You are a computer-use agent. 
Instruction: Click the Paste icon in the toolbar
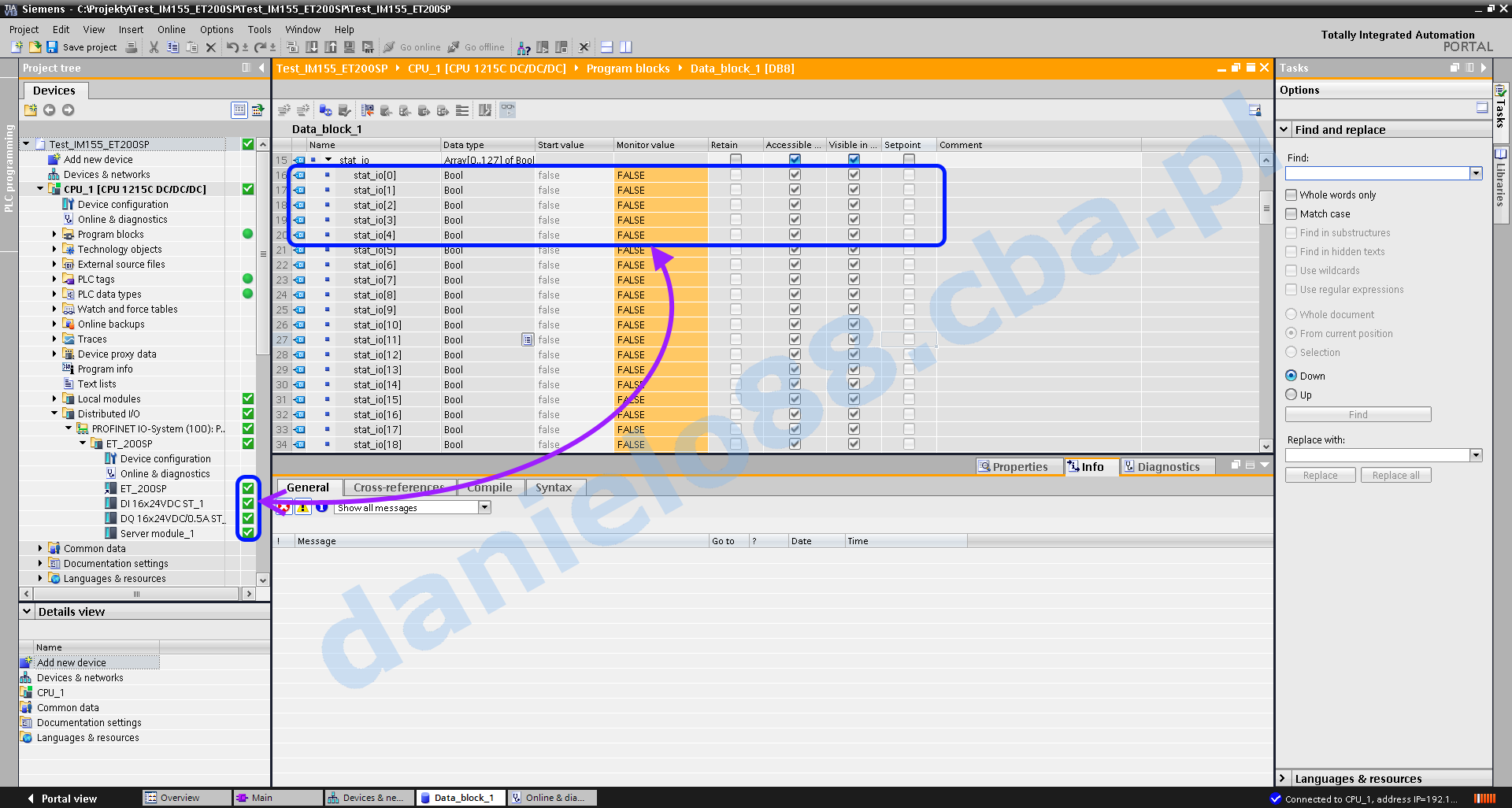tap(191, 47)
